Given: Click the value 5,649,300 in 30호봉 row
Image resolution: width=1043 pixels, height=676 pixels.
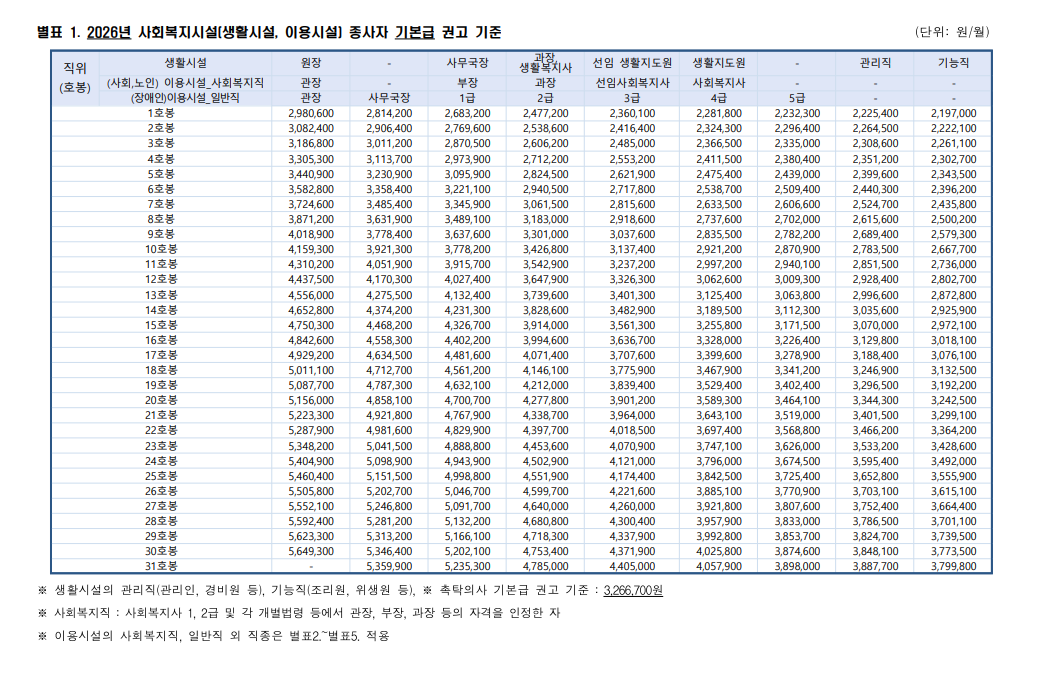Looking at the screenshot, I should coord(311,551).
